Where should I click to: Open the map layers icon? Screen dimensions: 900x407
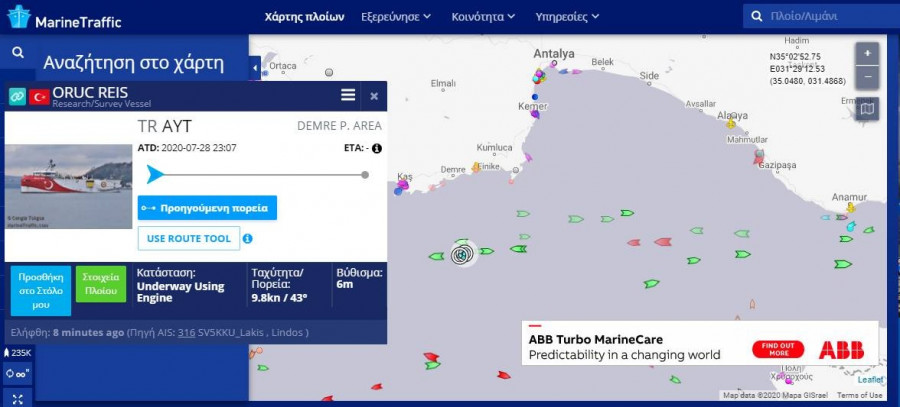point(867,108)
